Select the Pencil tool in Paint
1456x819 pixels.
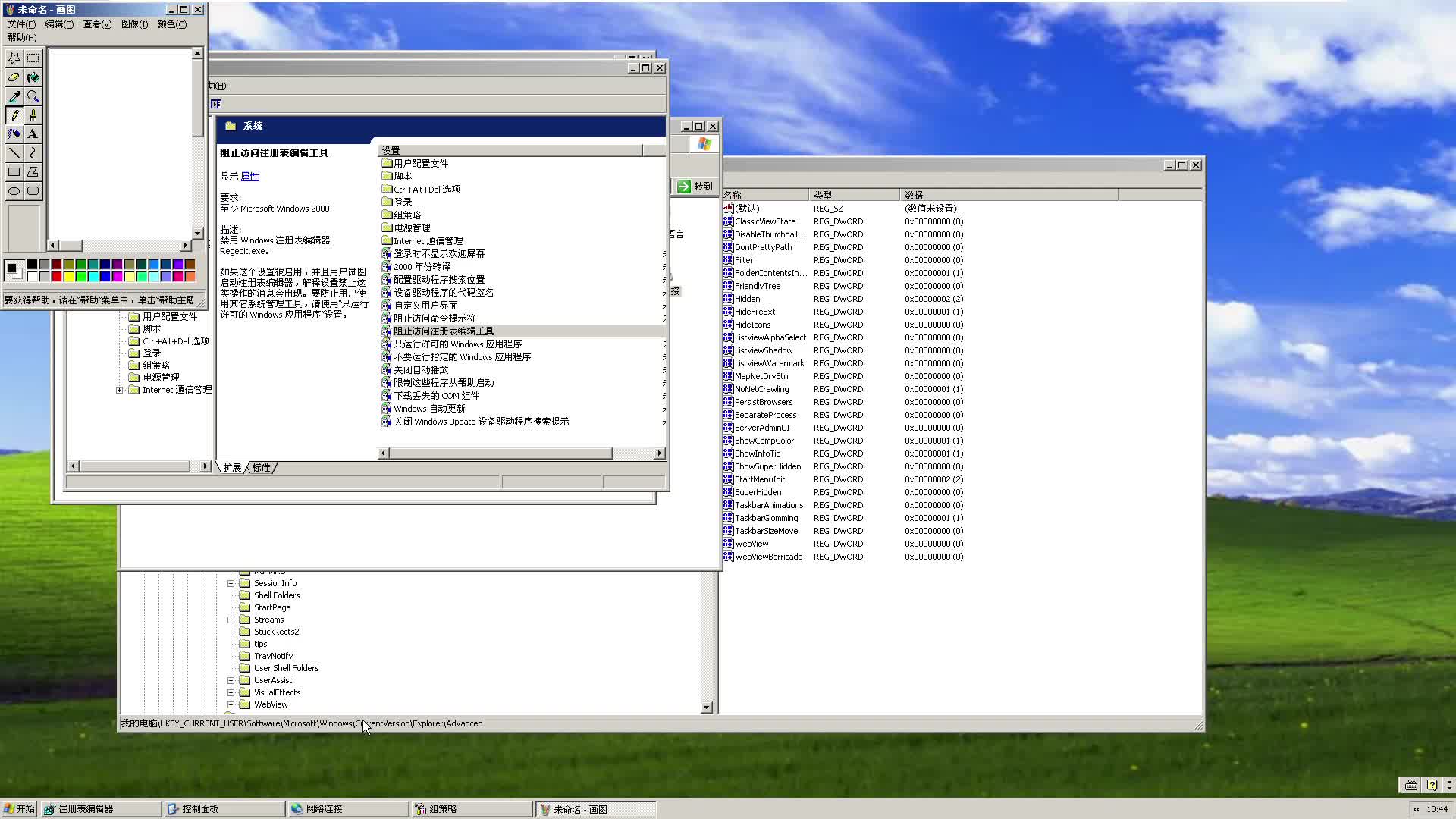(x=14, y=115)
